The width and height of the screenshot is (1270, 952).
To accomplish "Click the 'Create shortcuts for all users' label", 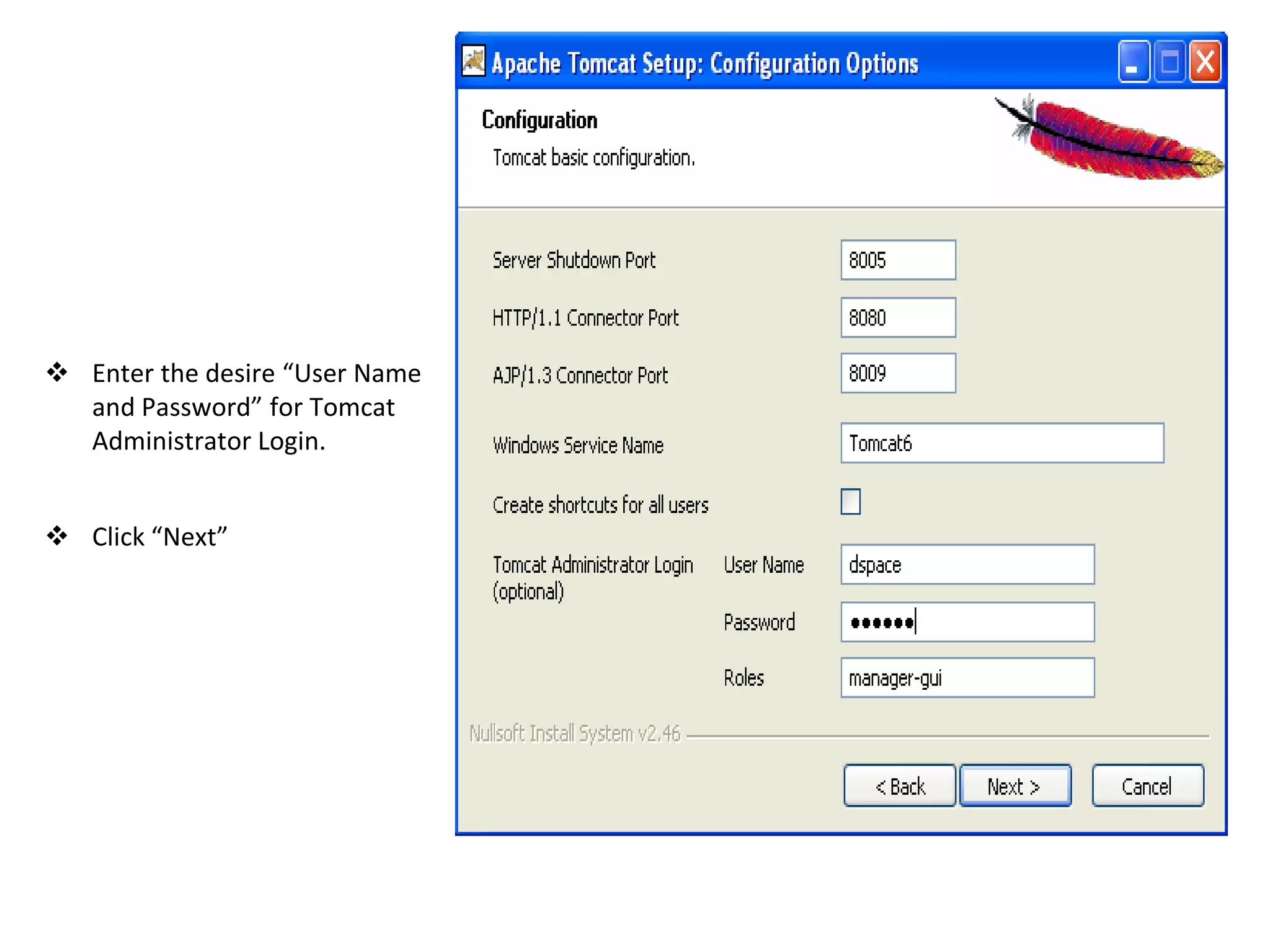I will 600,505.
